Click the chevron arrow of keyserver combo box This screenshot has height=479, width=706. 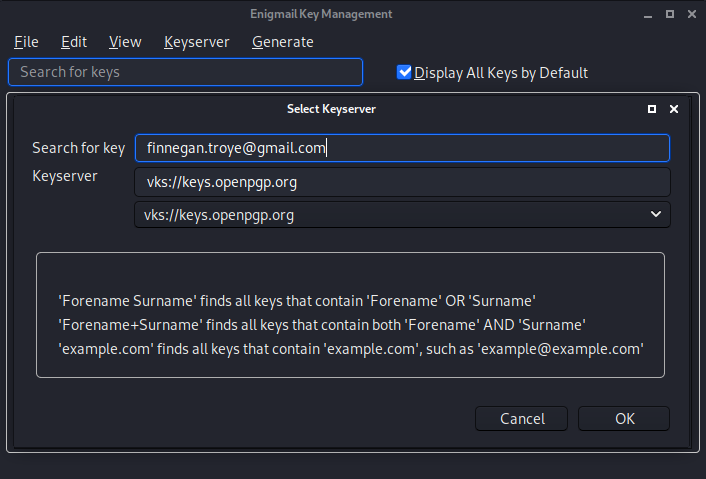coord(656,215)
